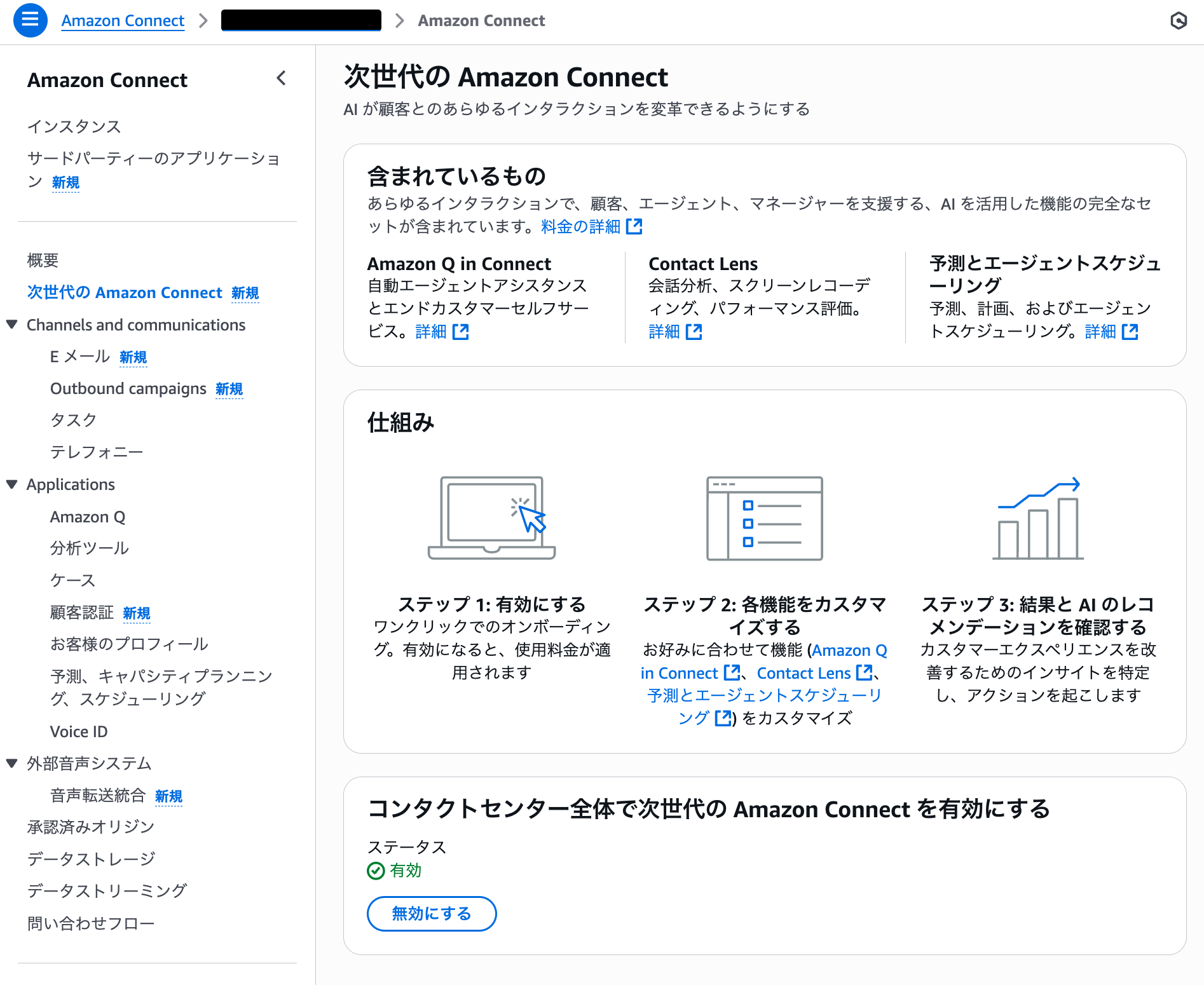Open 顧客認証 in the sidebar

click(x=82, y=613)
